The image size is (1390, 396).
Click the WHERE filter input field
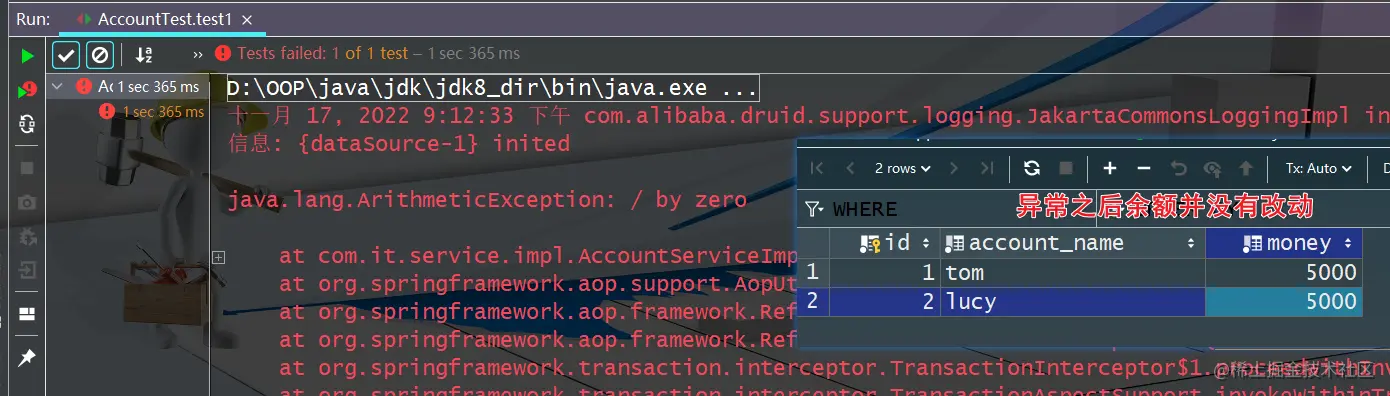click(x=950, y=209)
